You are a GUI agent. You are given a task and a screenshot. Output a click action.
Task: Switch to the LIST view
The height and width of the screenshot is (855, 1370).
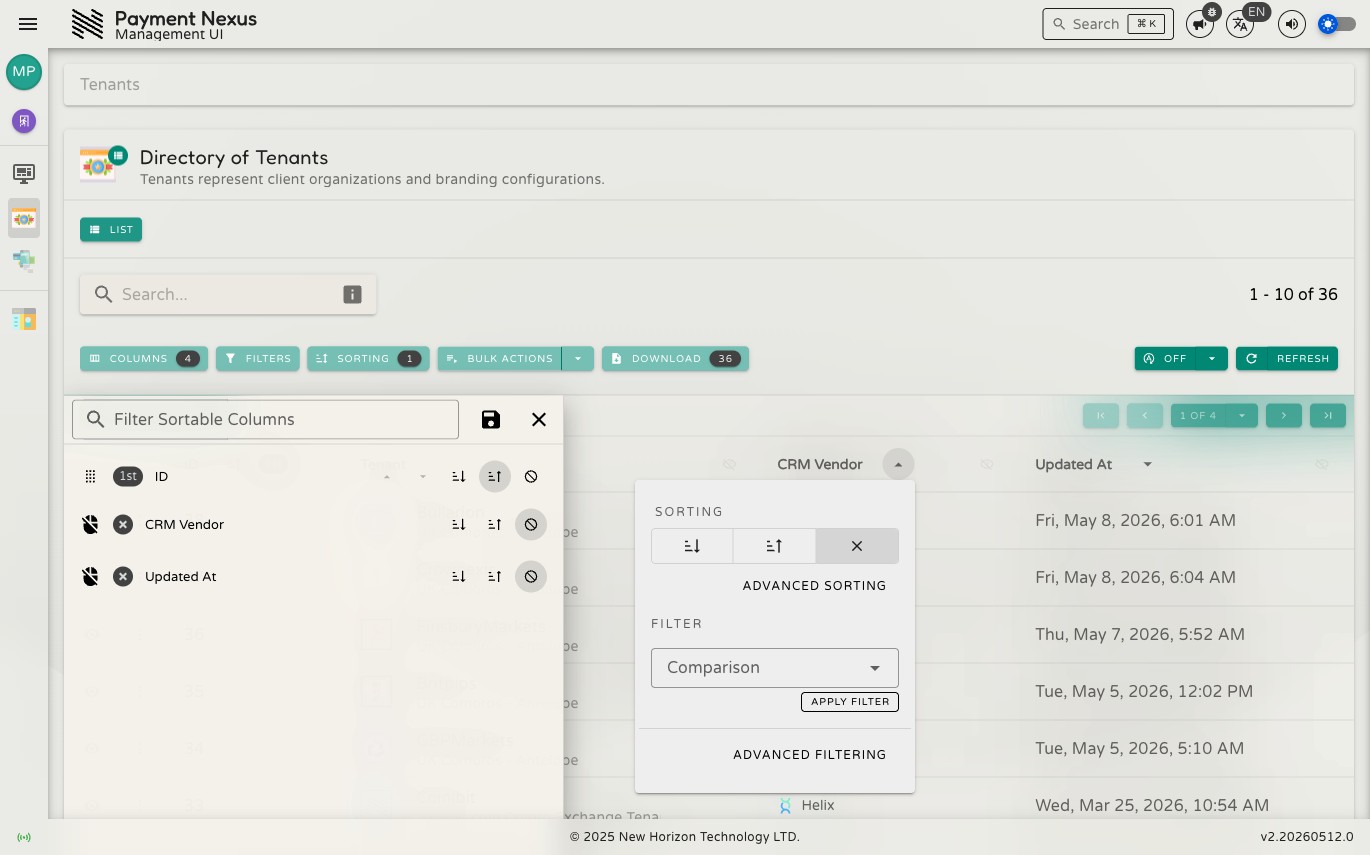(111, 229)
